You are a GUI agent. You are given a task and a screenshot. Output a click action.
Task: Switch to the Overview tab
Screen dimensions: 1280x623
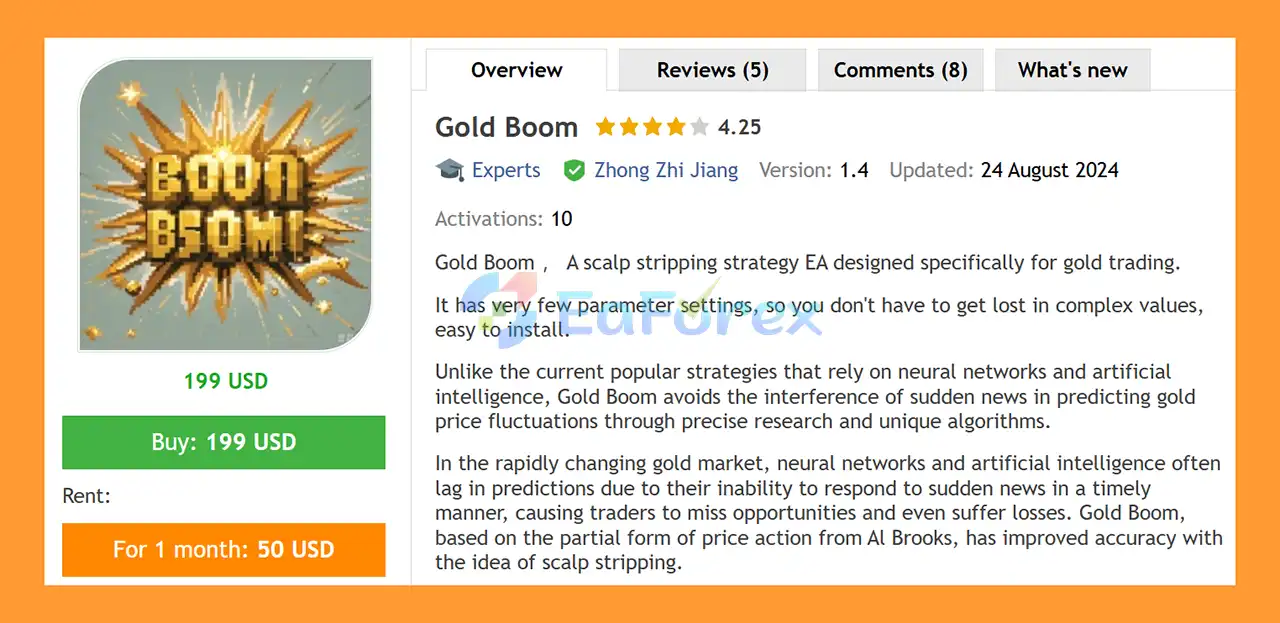[x=516, y=70]
